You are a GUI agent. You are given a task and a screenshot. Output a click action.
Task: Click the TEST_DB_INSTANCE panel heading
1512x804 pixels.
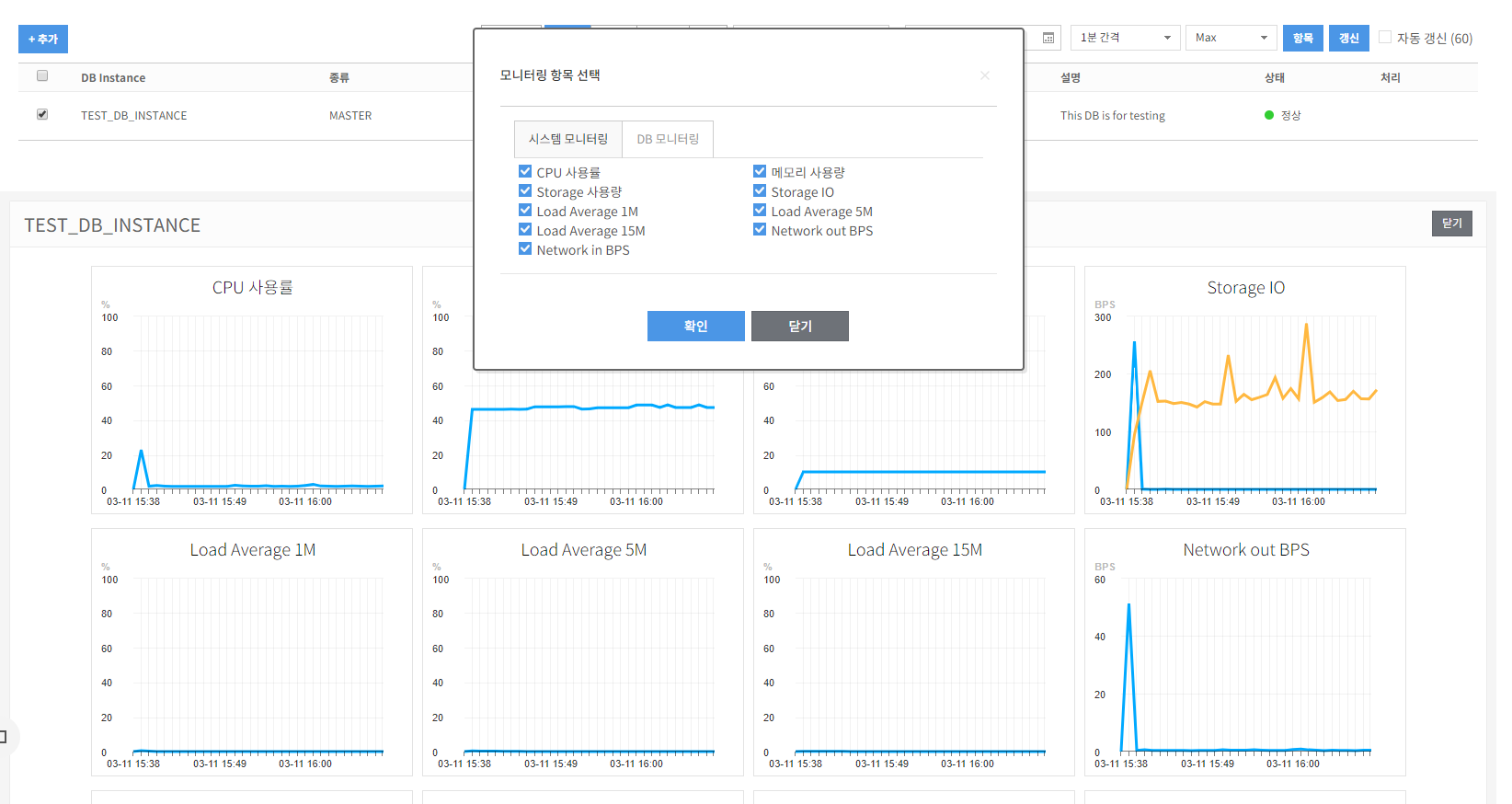pyautogui.click(x=112, y=225)
